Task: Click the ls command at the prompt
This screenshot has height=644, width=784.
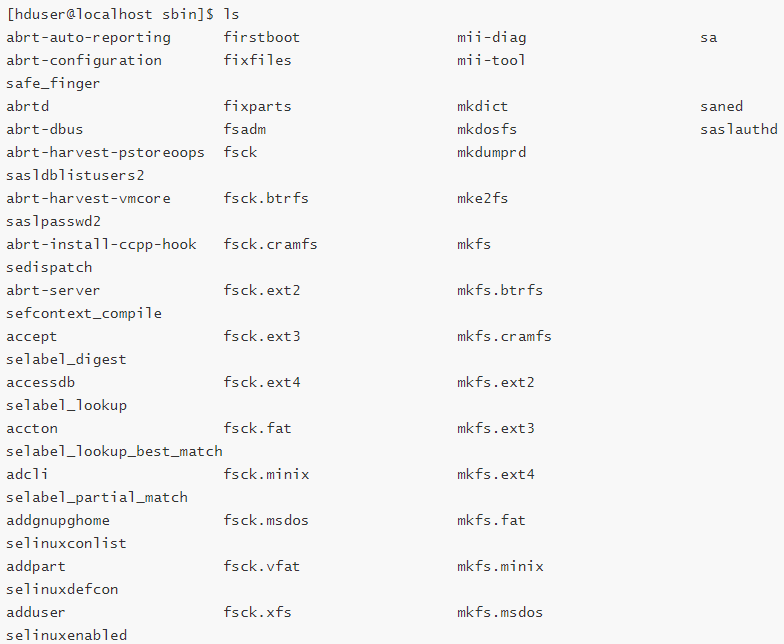Action: tap(232, 14)
